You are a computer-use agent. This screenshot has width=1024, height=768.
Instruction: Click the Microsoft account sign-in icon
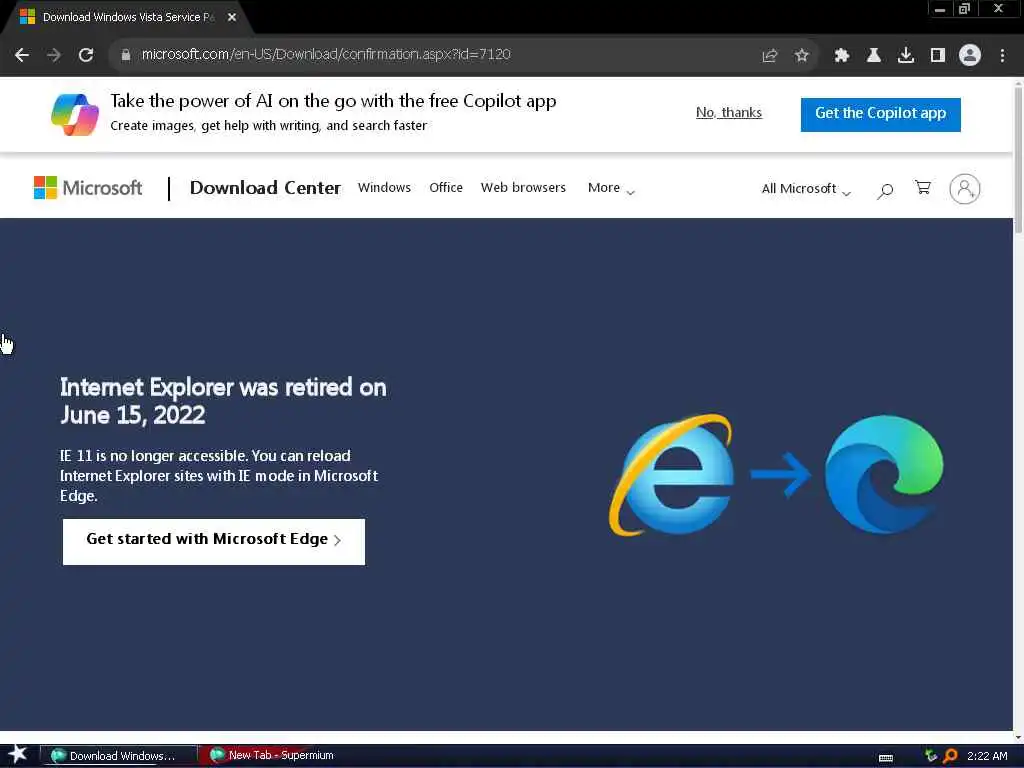pyautogui.click(x=965, y=189)
